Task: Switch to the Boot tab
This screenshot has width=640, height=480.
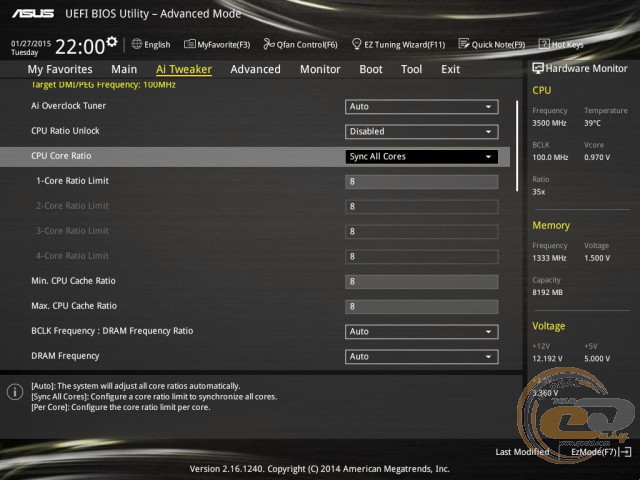Action: [x=371, y=69]
